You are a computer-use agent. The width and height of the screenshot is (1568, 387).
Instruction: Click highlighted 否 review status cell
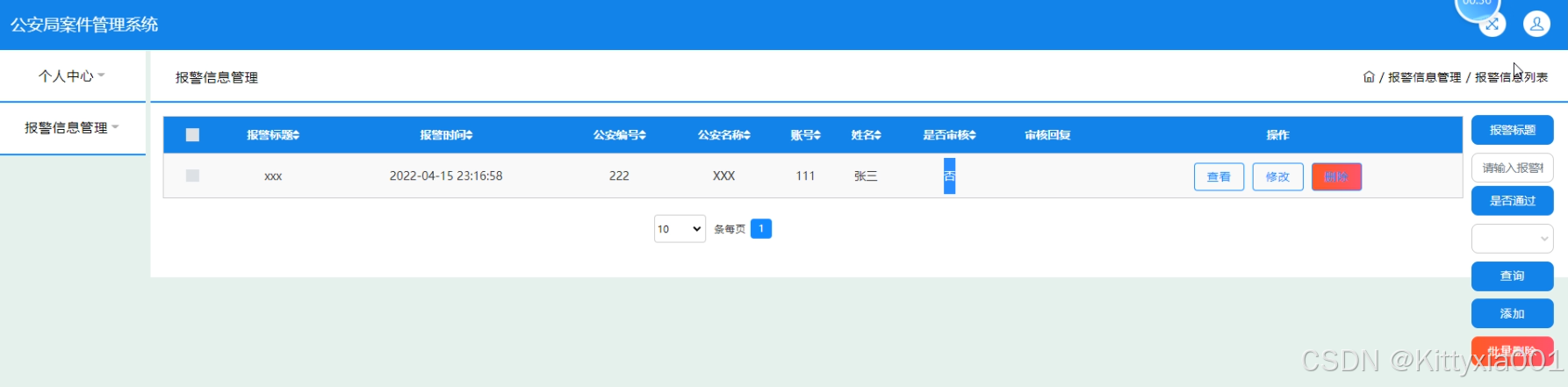(949, 176)
